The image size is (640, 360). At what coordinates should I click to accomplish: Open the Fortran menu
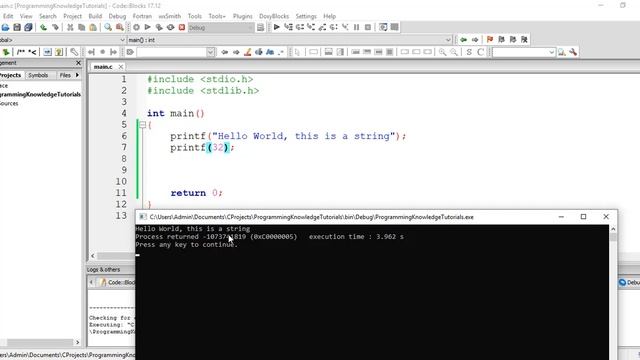click(142, 16)
